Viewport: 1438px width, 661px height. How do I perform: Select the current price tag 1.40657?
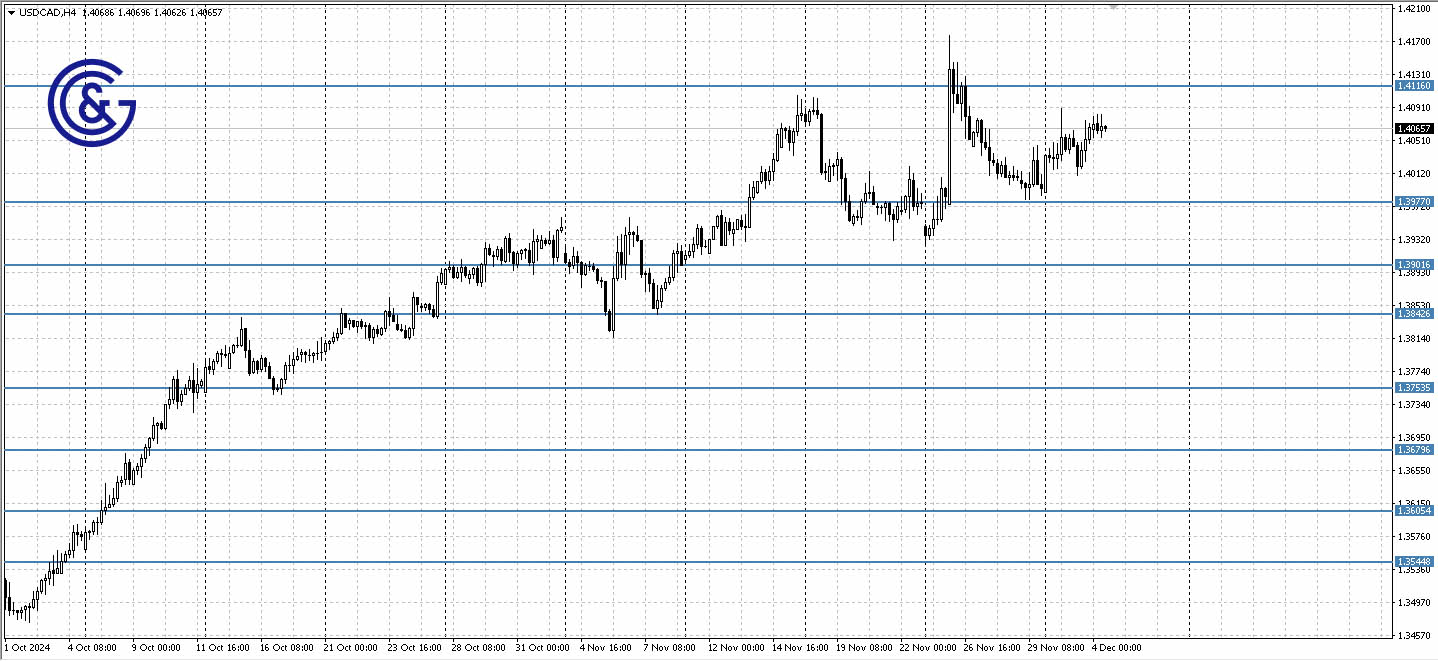pos(1412,128)
